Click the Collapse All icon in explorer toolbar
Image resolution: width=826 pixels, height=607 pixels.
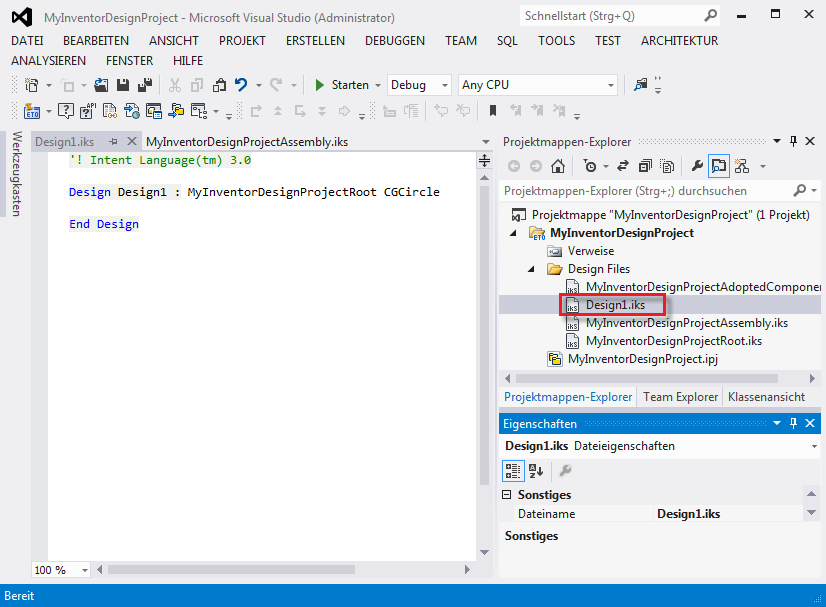(645, 167)
